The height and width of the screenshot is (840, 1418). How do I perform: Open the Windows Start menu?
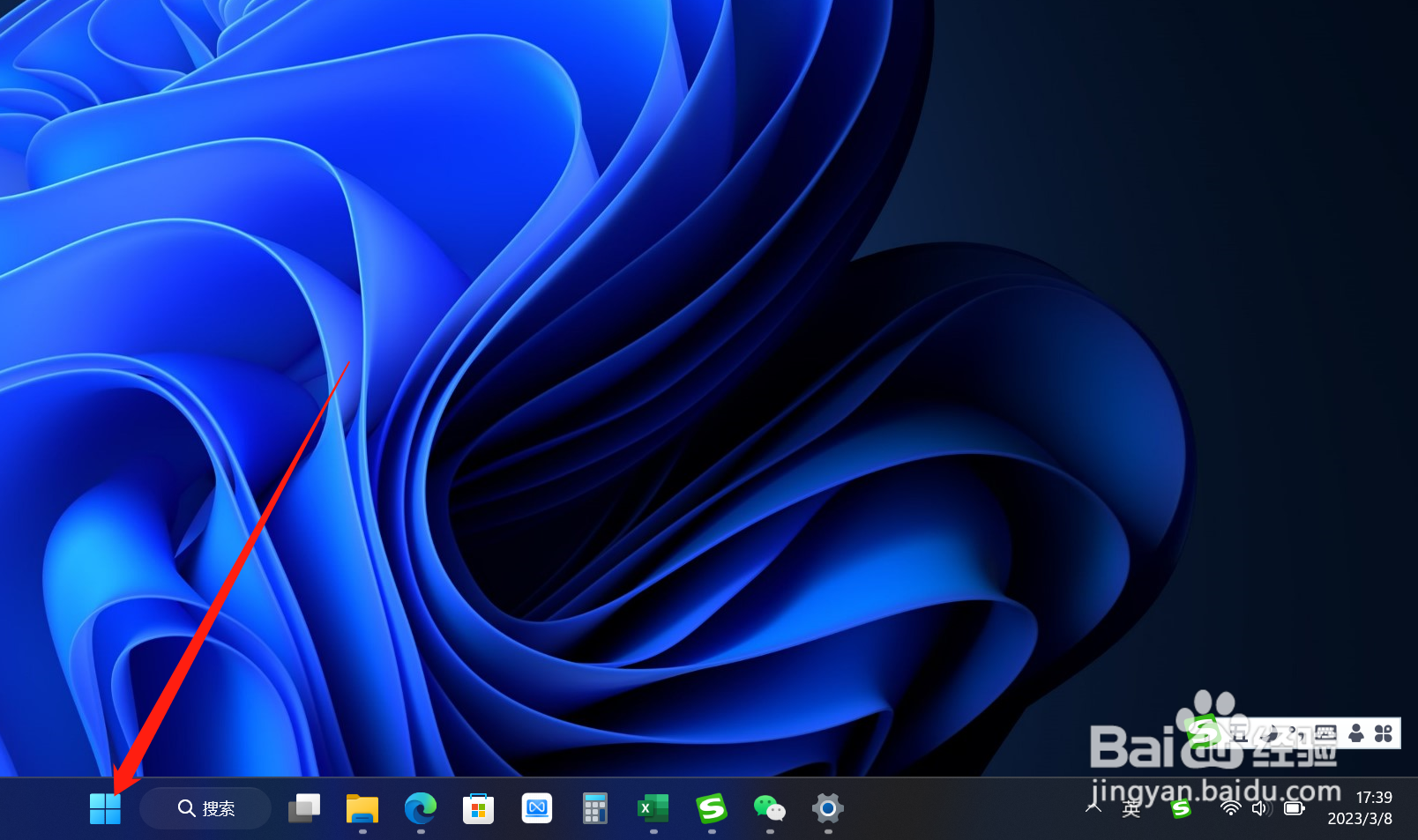[105, 808]
